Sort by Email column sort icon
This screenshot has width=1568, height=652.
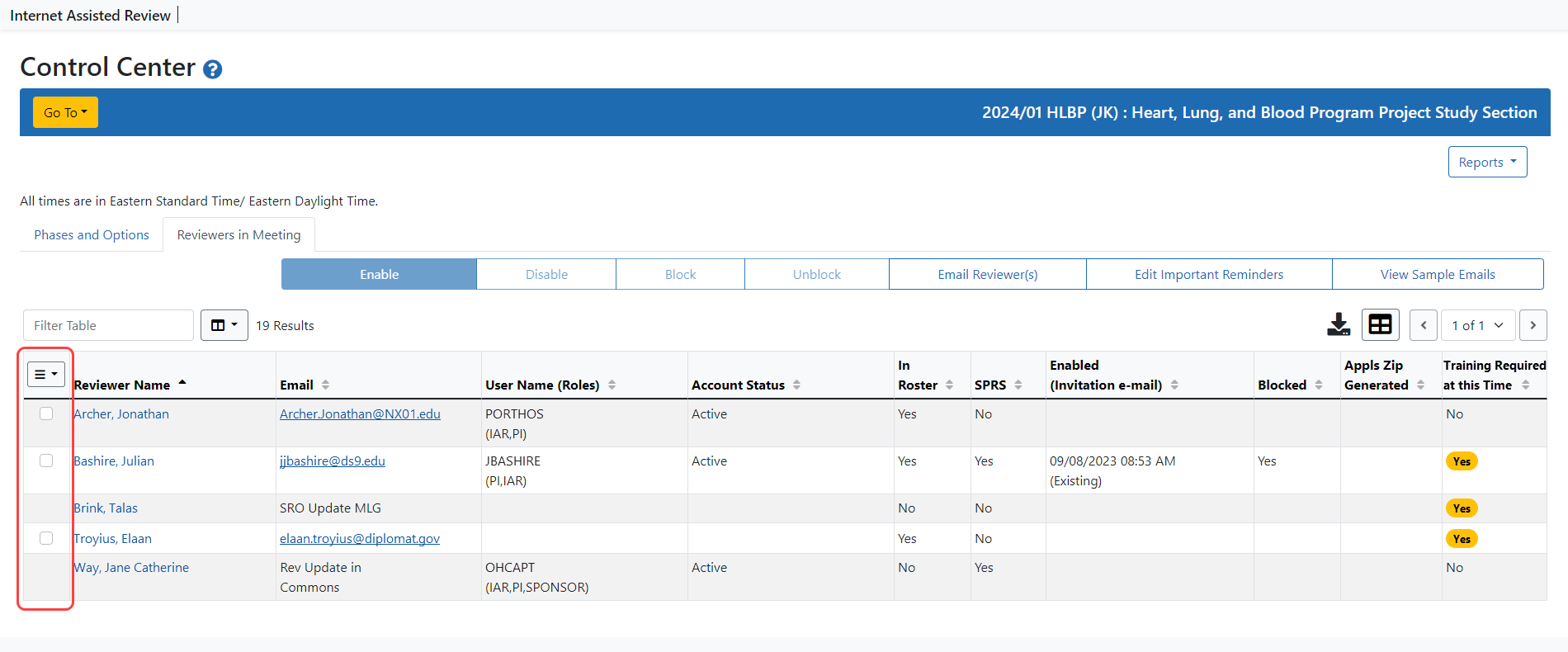[x=325, y=385]
